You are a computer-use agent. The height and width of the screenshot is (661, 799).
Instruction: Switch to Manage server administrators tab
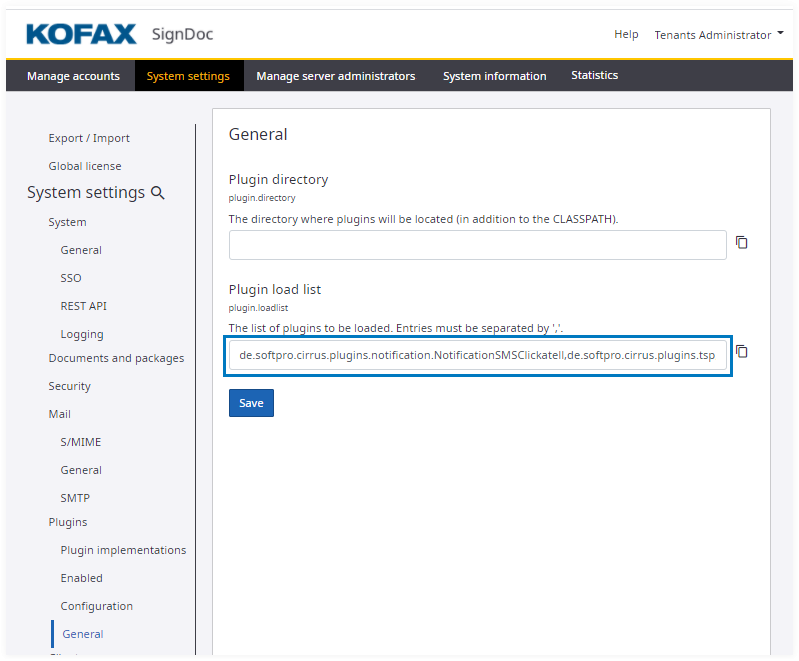point(335,76)
